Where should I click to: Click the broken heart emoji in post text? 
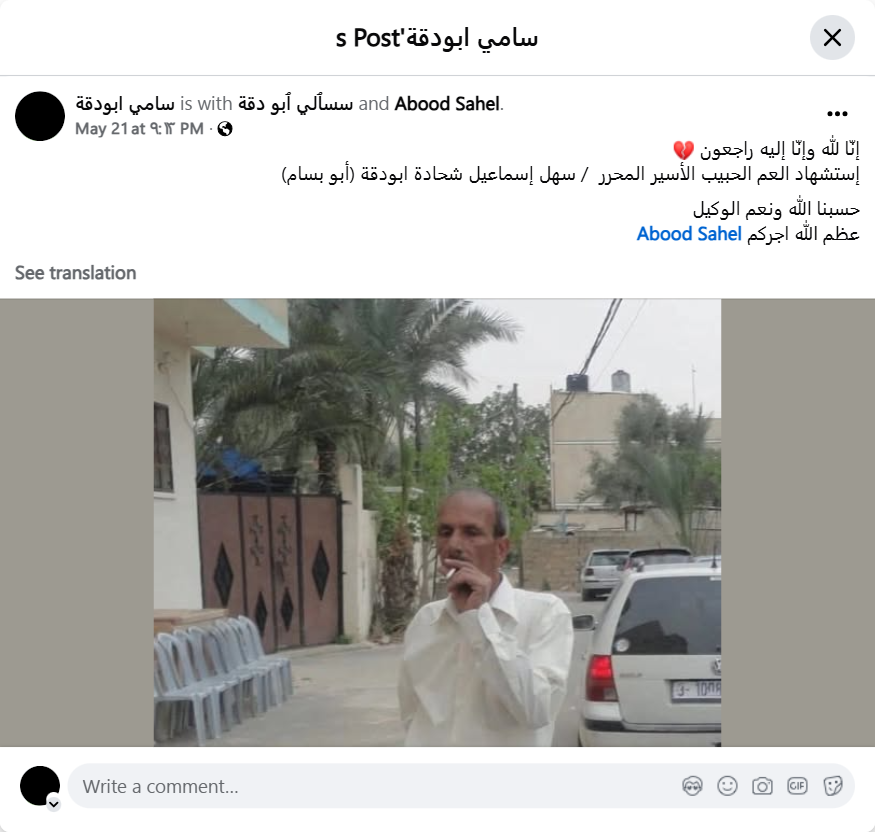point(684,150)
